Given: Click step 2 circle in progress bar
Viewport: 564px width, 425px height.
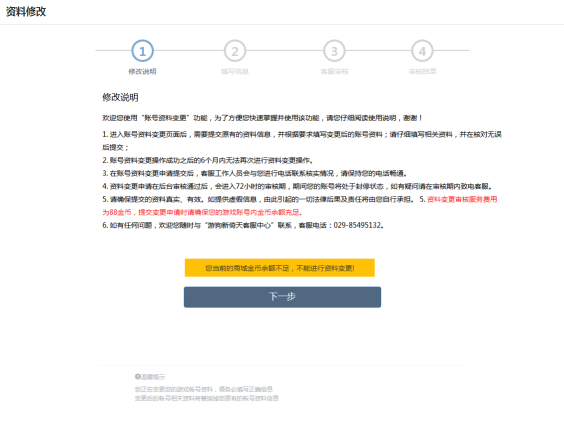Looking at the screenshot, I should (235, 51).
